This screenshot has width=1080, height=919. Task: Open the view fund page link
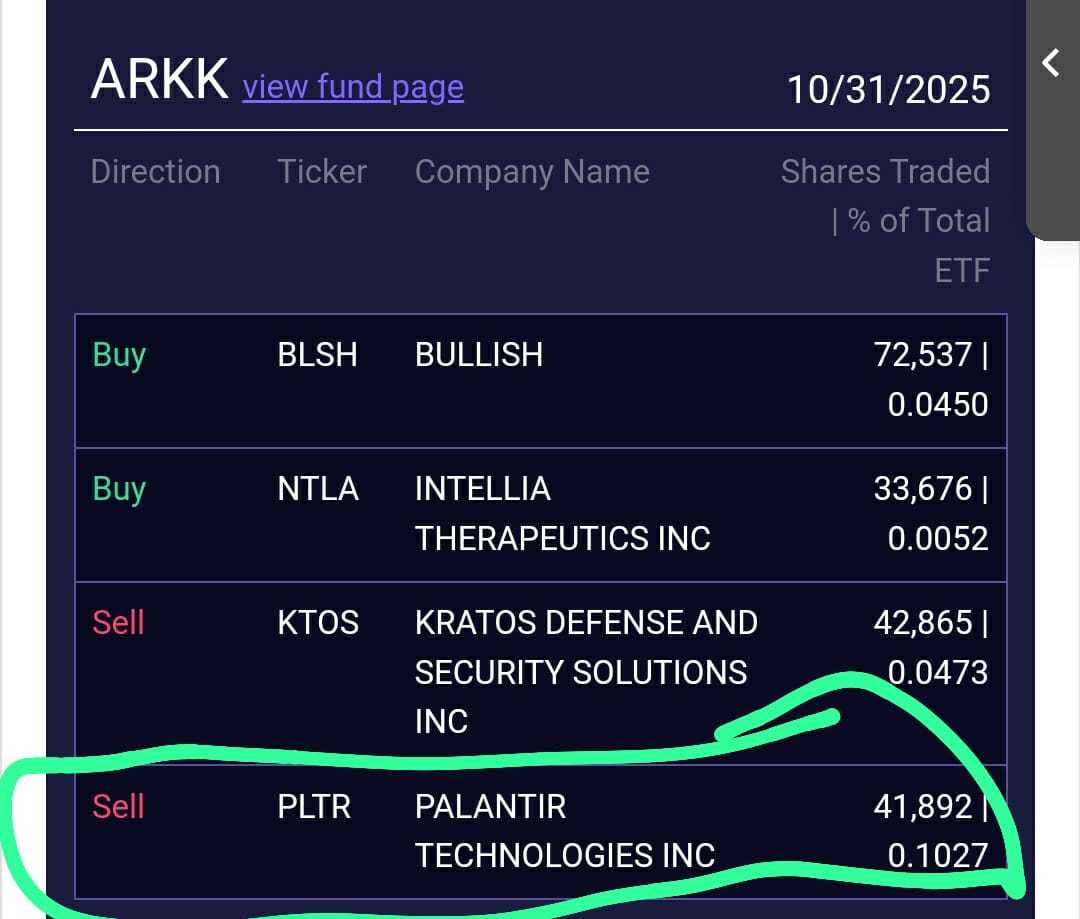[353, 87]
